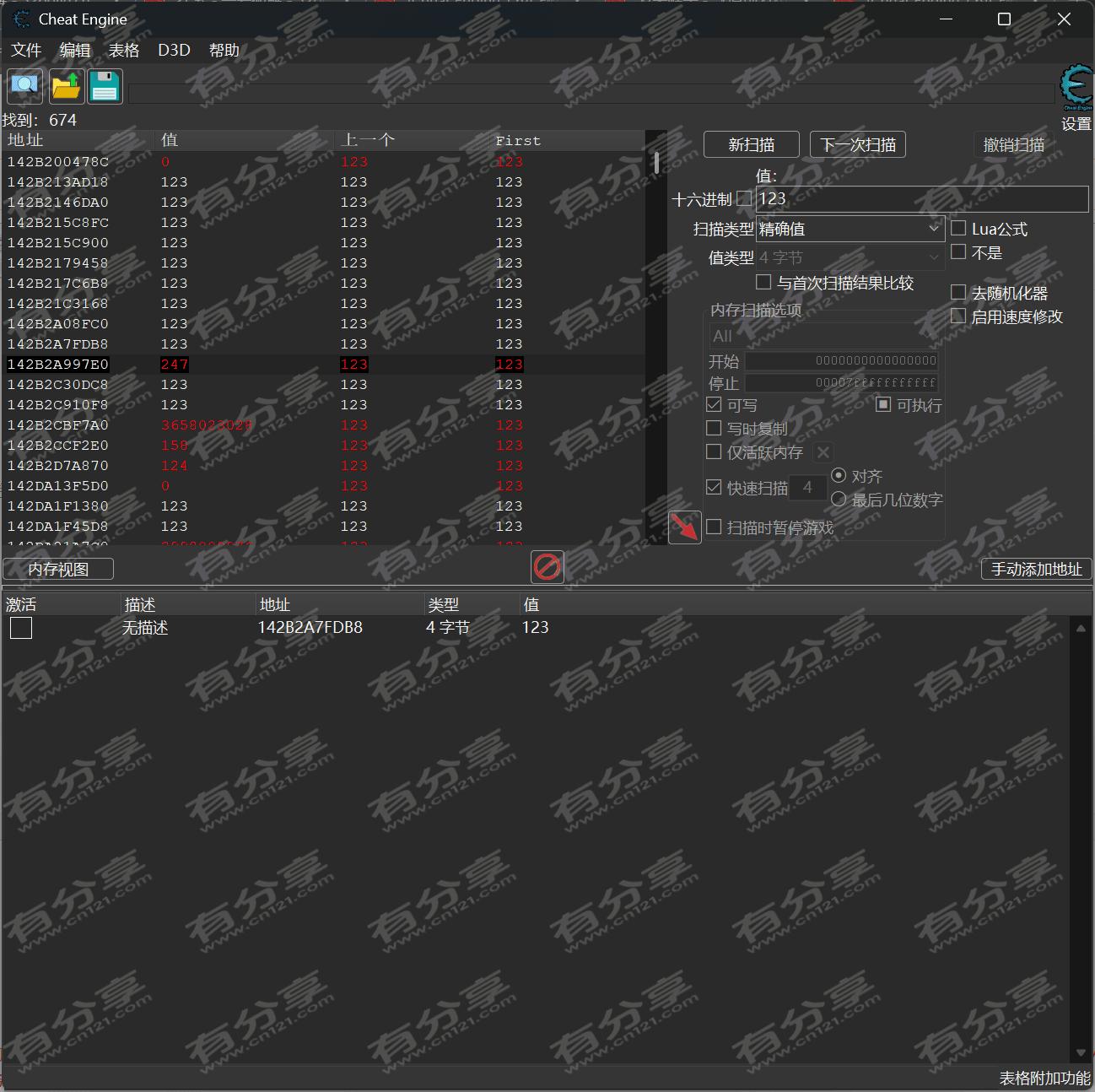
Task: Toggle the 可执行 checkbox
Action: pyautogui.click(x=883, y=404)
